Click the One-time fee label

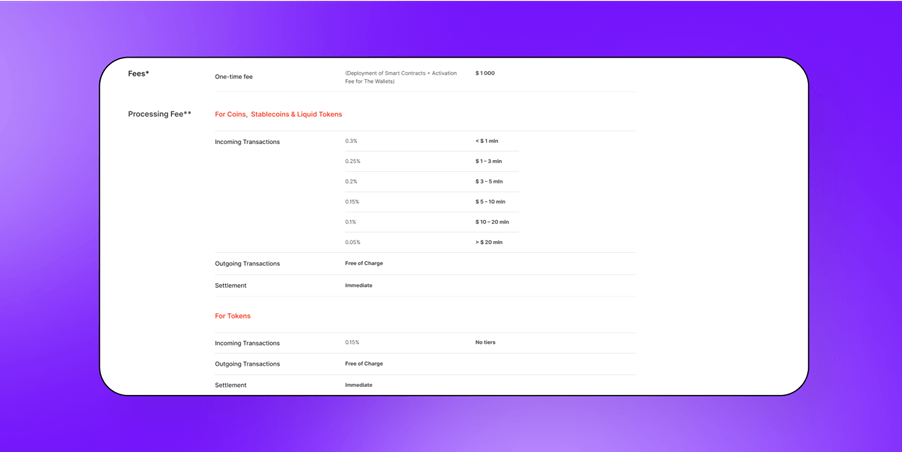tap(233, 77)
